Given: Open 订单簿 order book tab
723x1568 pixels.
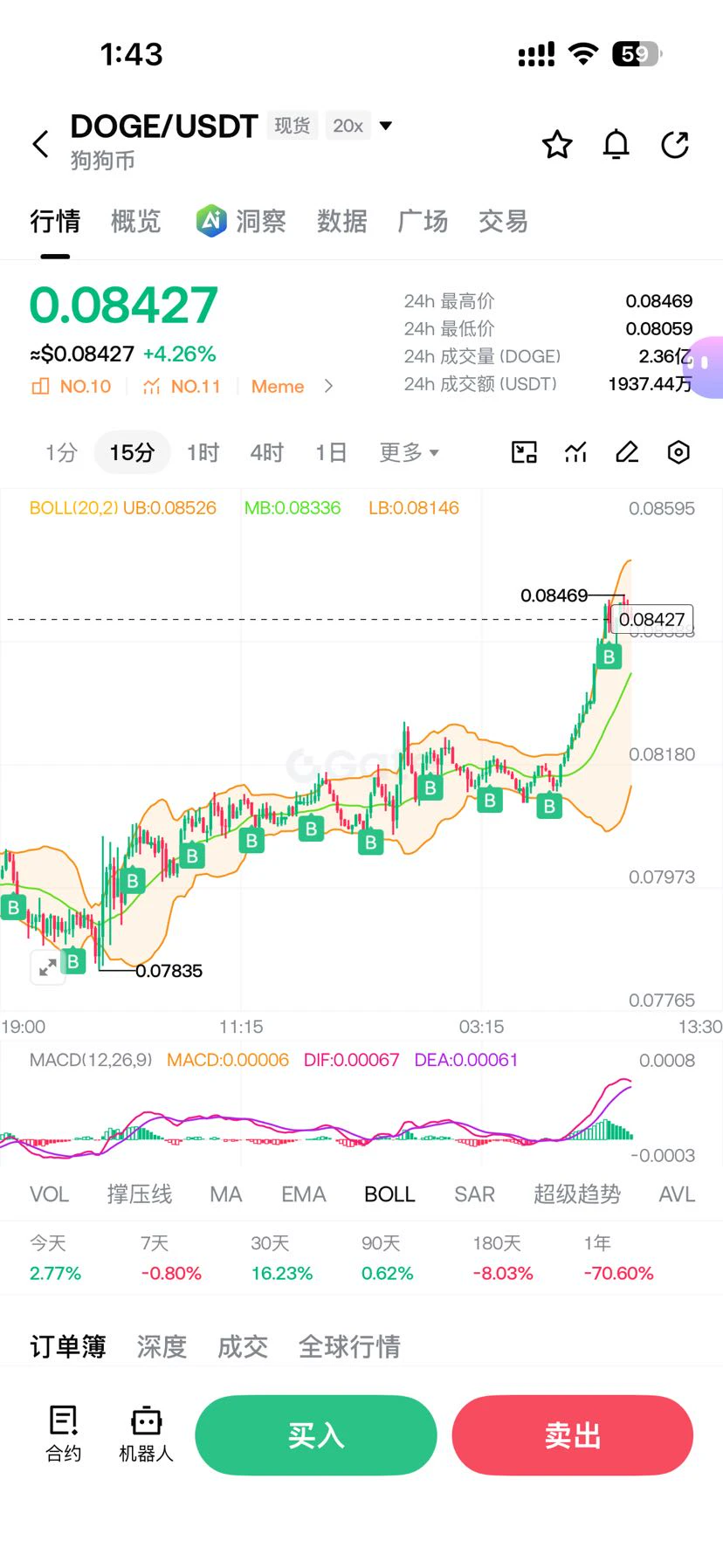Looking at the screenshot, I should click(68, 1346).
